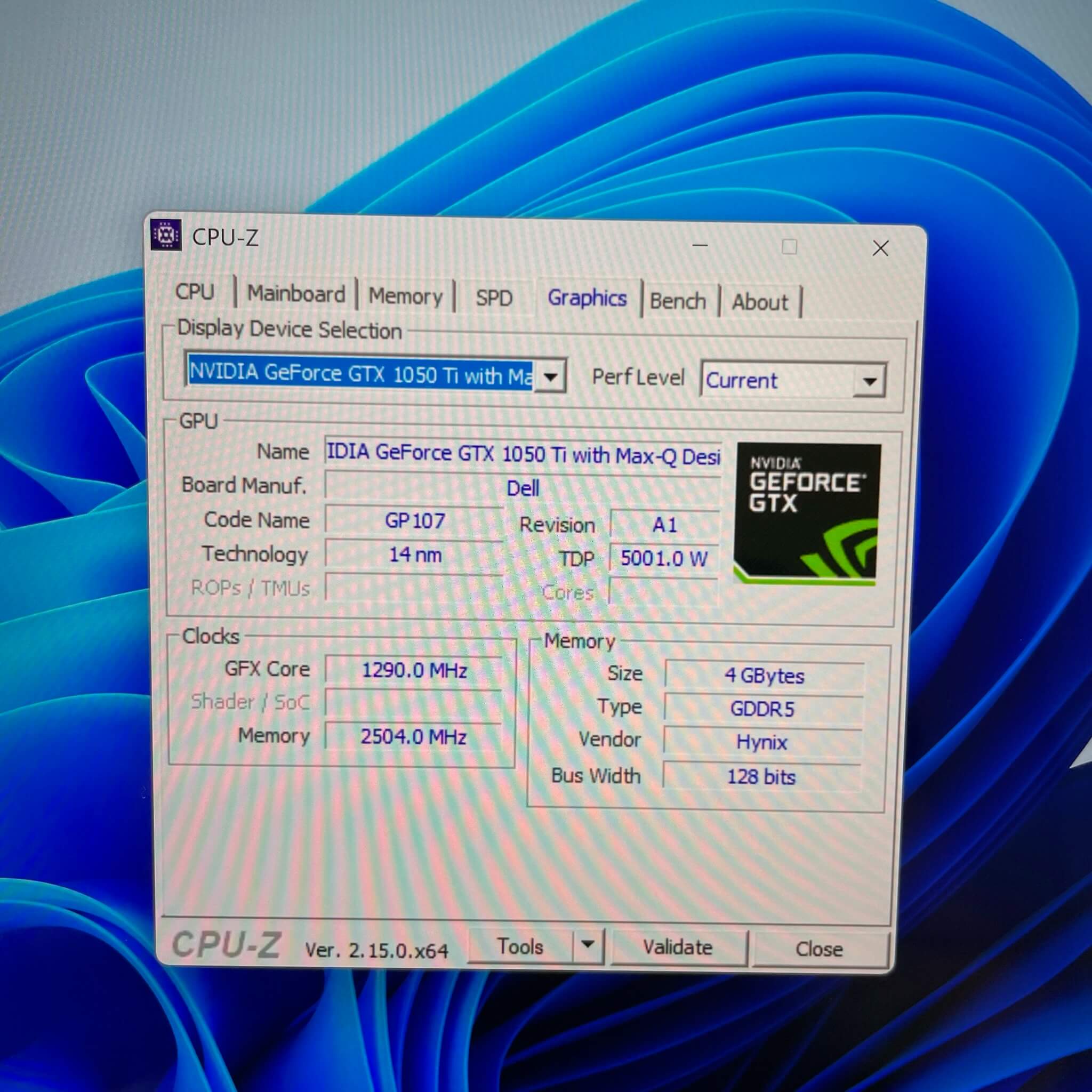Click the 'Display Device Selection' group label
This screenshot has height=1092, width=1092.
point(290,330)
